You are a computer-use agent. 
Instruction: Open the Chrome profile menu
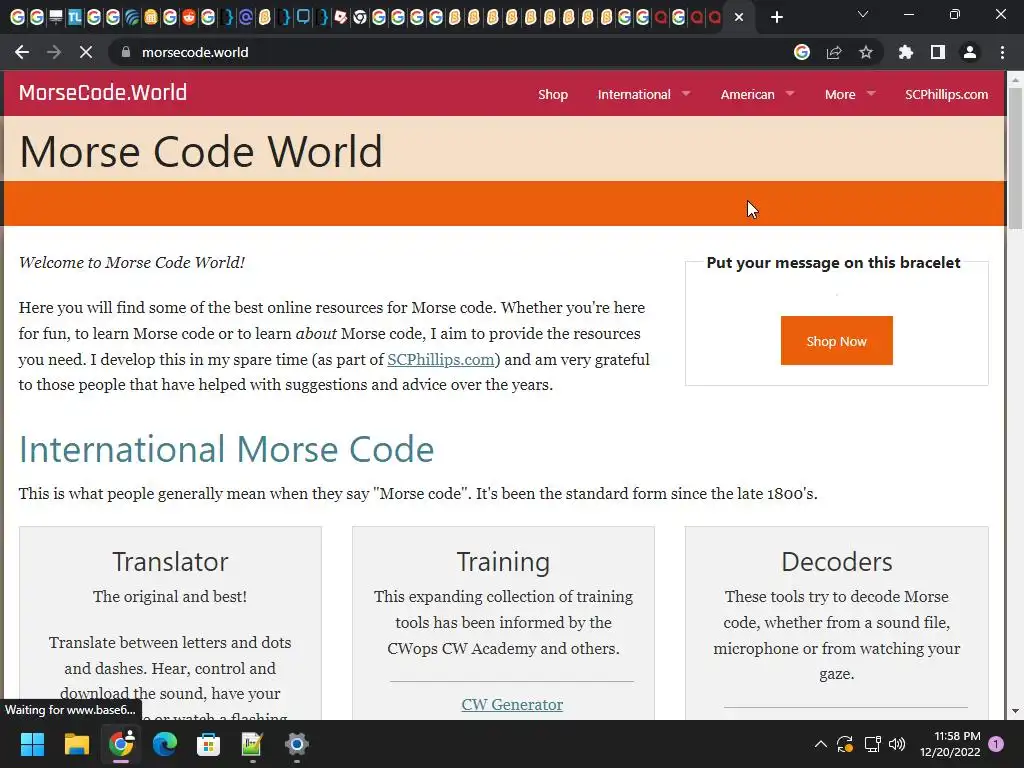(x=970, y=52)
